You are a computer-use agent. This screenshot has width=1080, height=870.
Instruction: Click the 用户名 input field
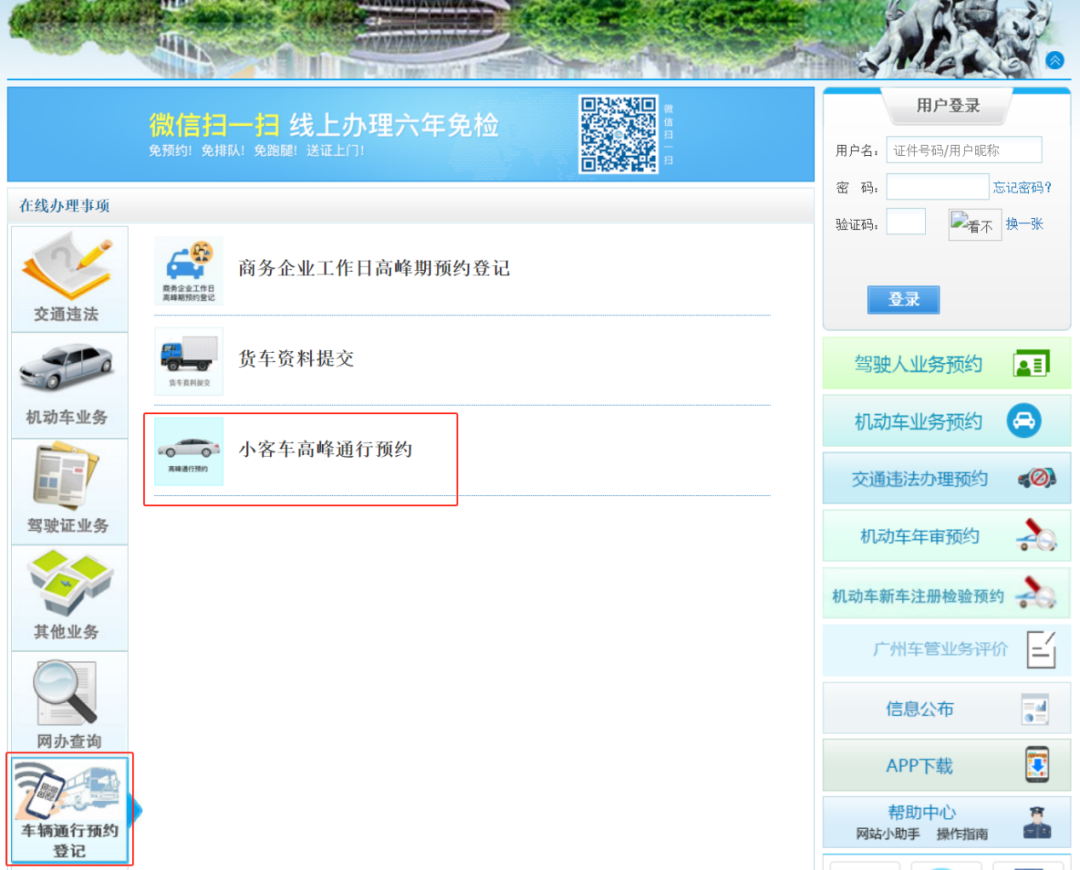[x=964, y=150]
